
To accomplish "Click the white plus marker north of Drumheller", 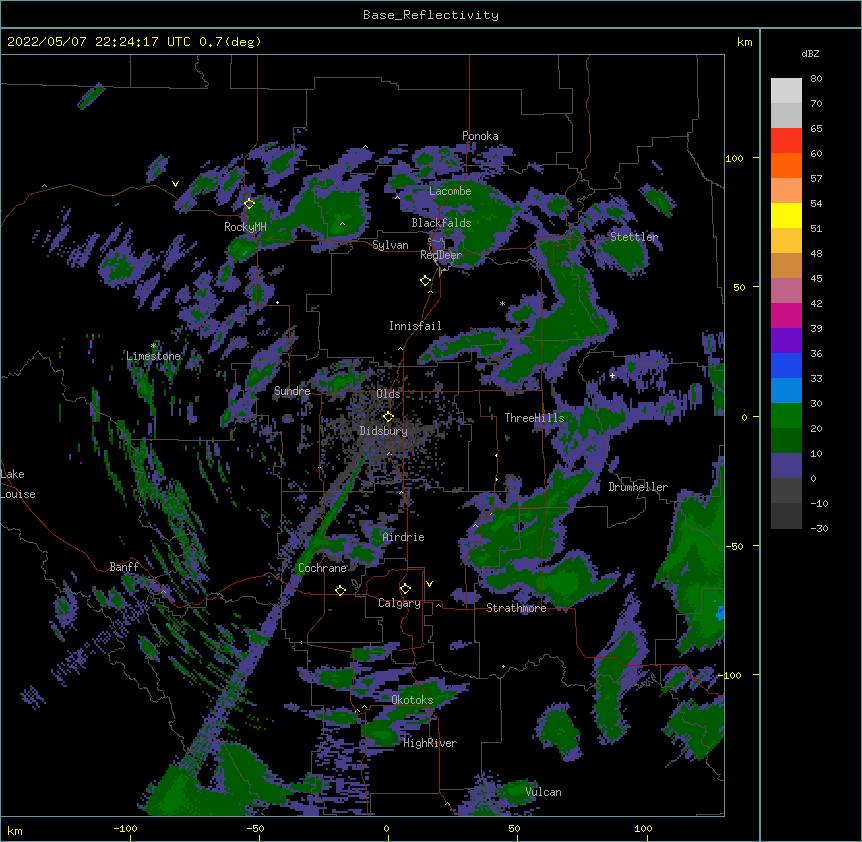I will [x=612, y=375].
